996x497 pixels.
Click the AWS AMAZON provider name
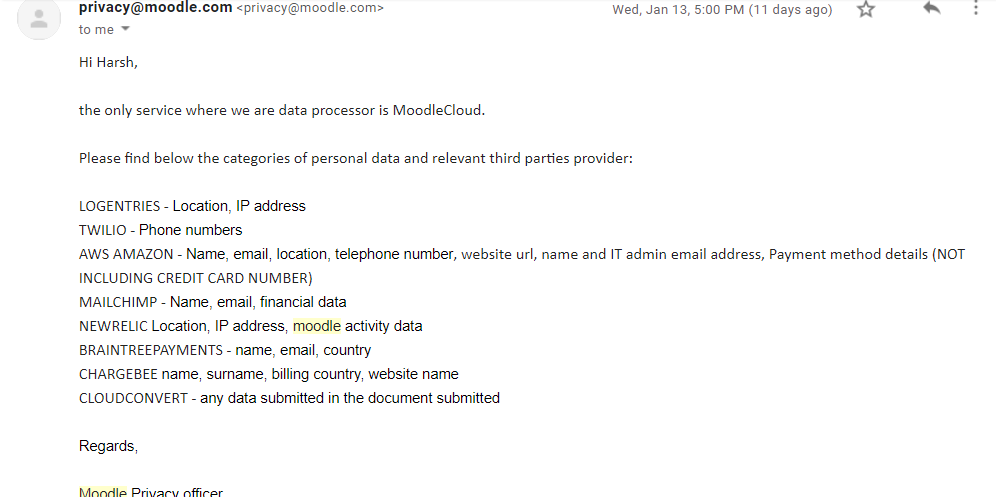[x=127, y=254]
